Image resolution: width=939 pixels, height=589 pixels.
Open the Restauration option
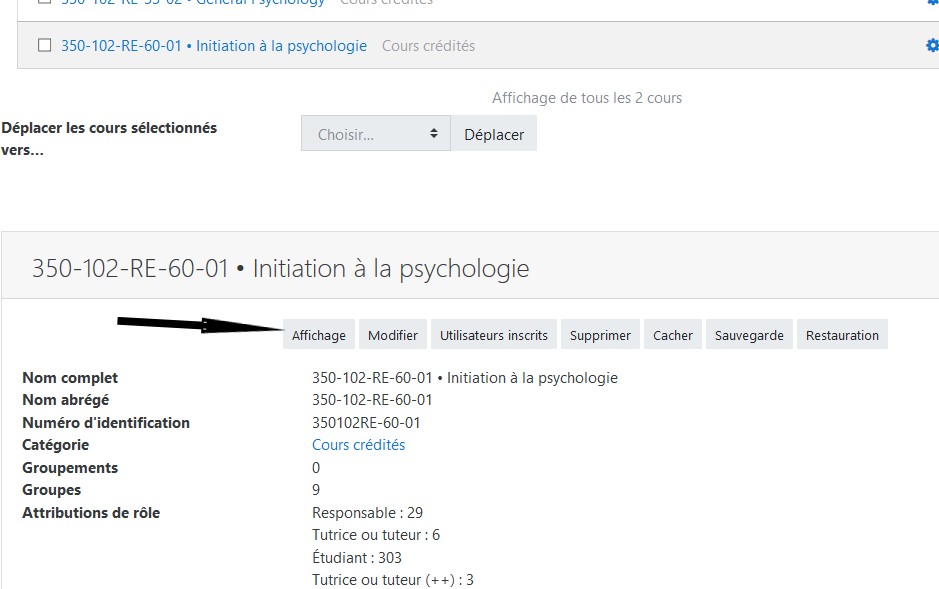coord(842,335)
